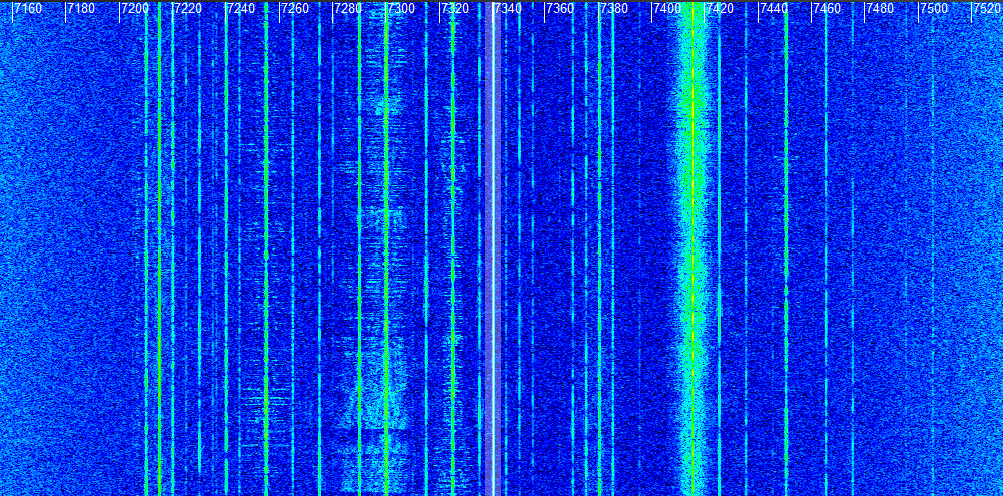Select the 7180 scale marker

click(81, 9)
